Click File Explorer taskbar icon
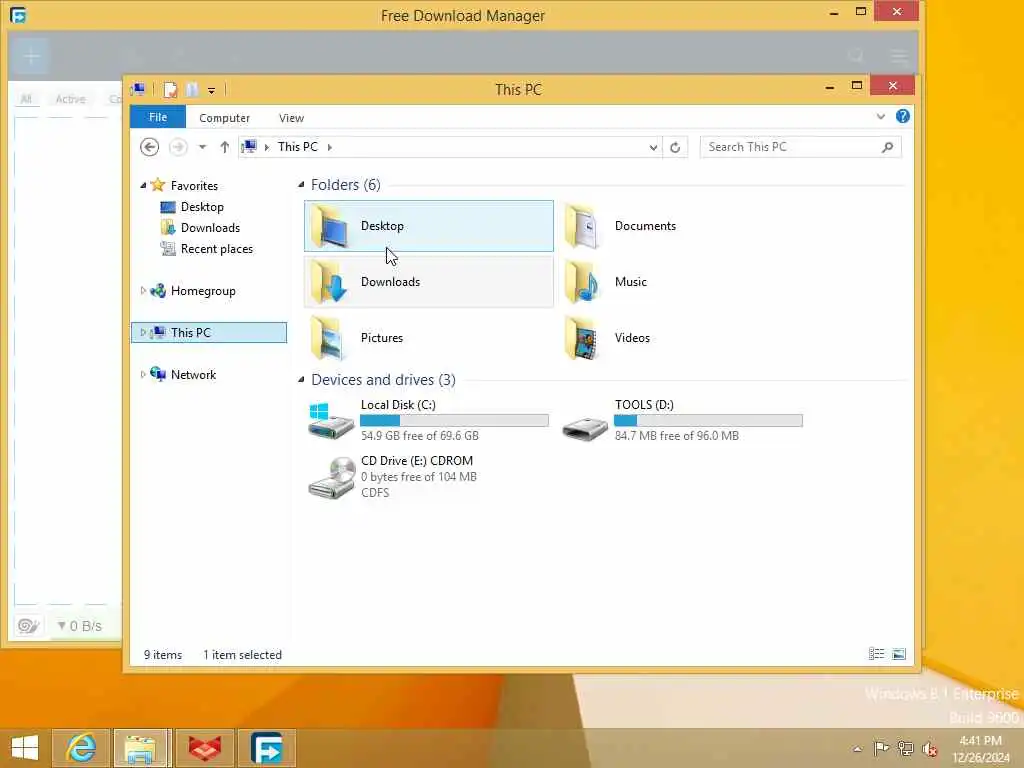Image resolution: width=1024 pixels, height=768 pixels. point(142,748)
